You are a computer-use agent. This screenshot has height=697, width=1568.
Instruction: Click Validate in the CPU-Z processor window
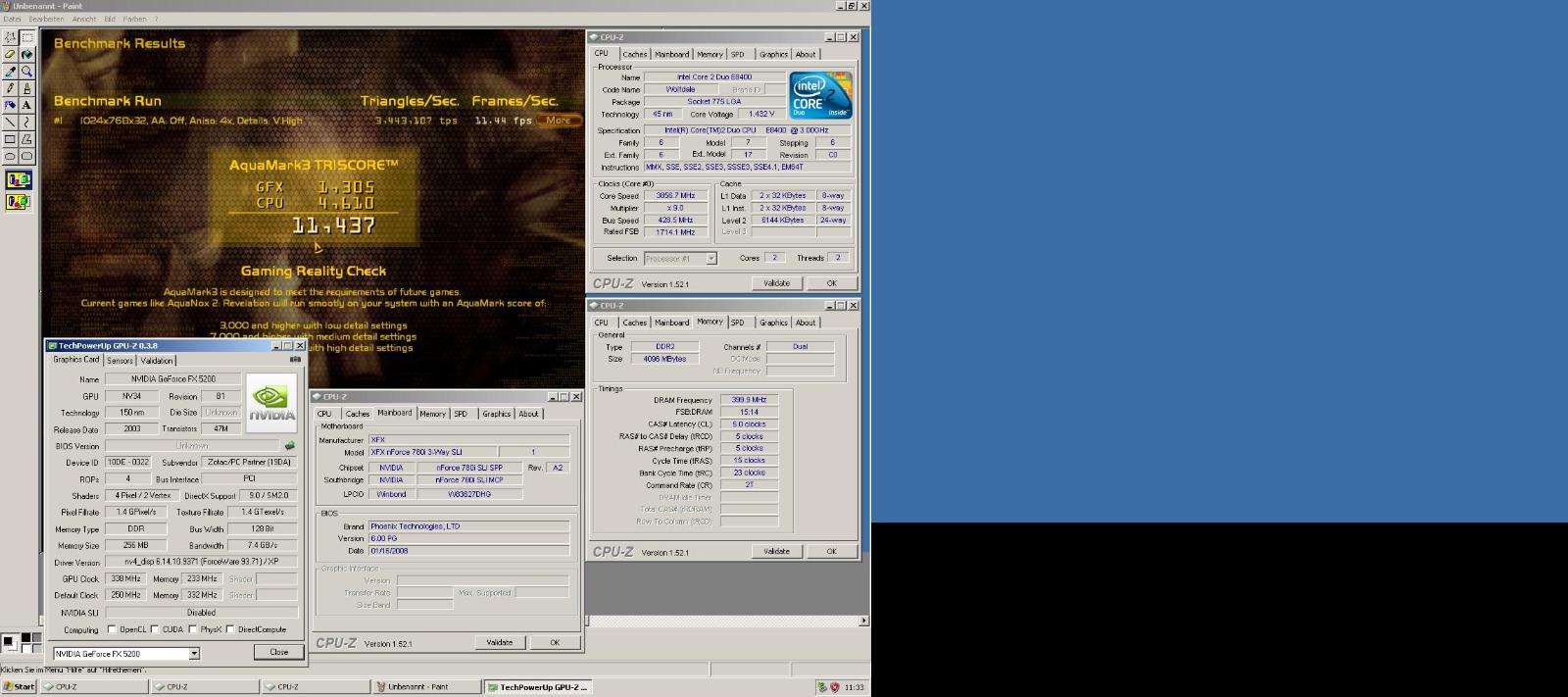(x=776, y=283)
